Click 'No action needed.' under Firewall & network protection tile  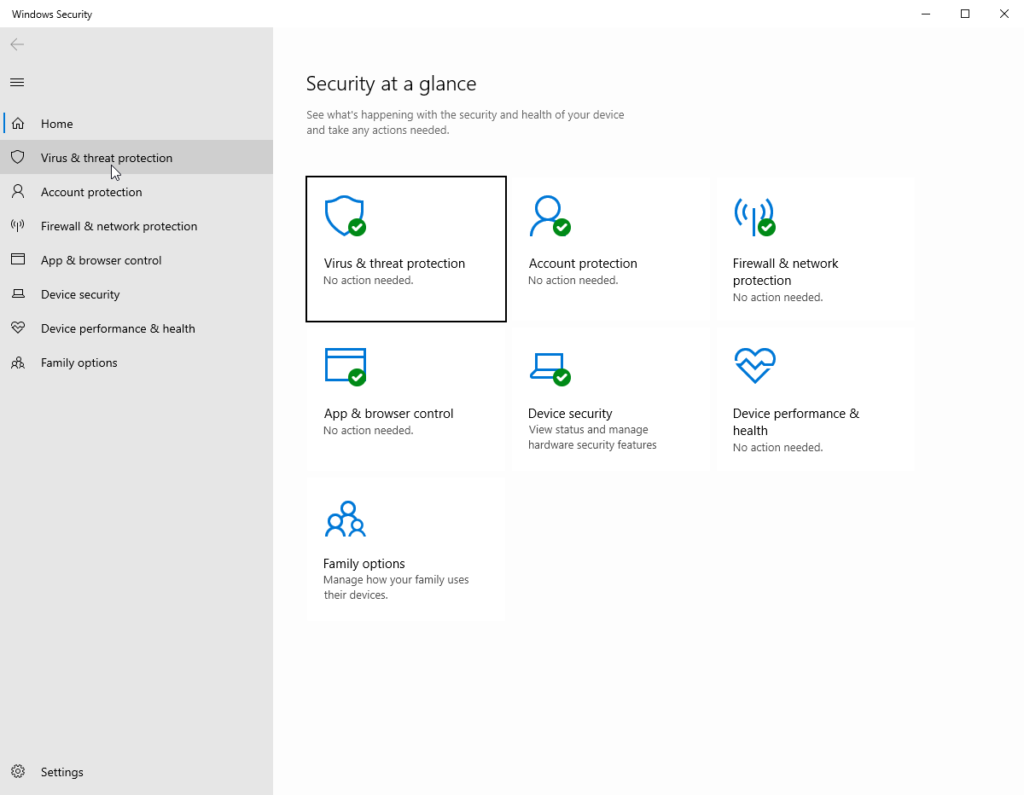[x=777, y=297]
